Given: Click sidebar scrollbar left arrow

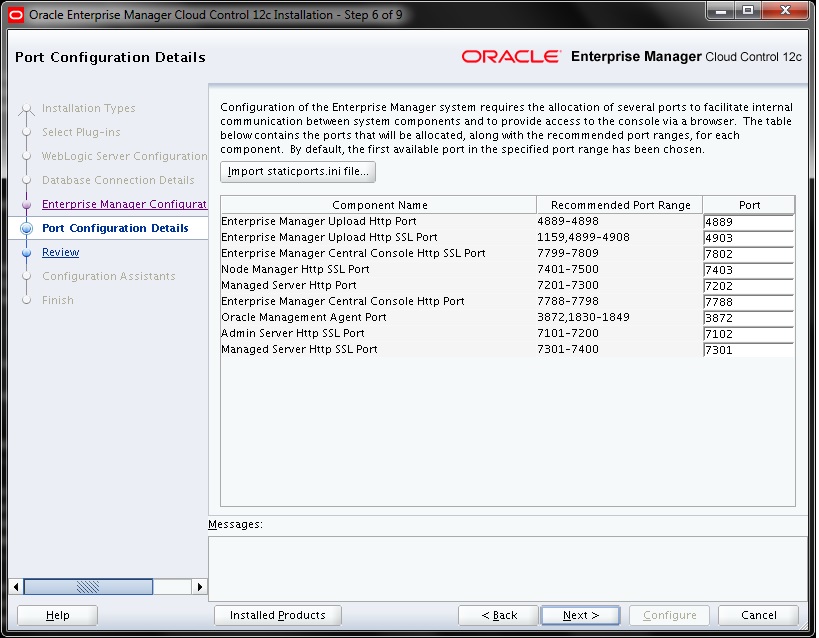Looking at the screenshot, I should point(16,587).
